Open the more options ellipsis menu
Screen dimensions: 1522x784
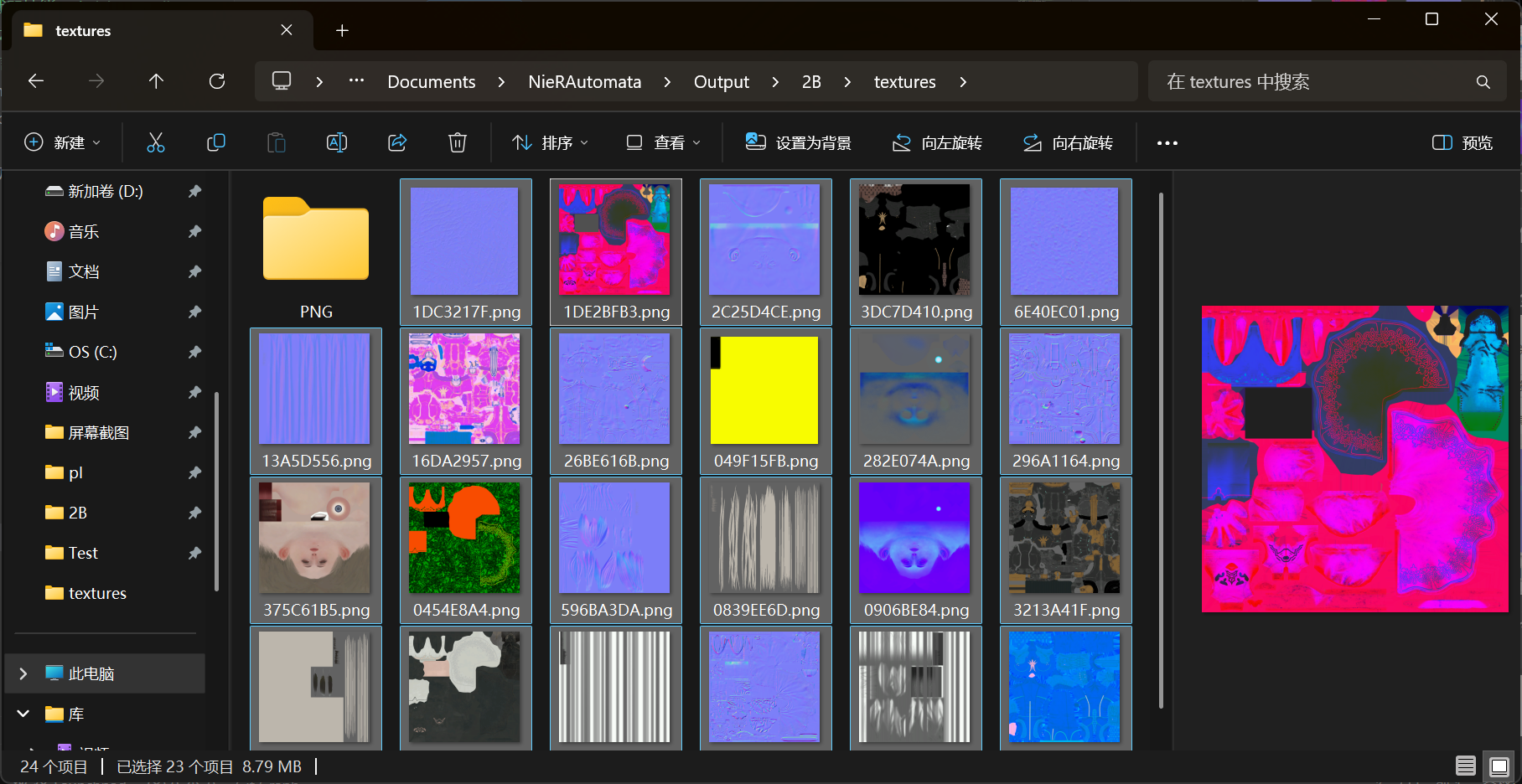tap(1167, 143)
